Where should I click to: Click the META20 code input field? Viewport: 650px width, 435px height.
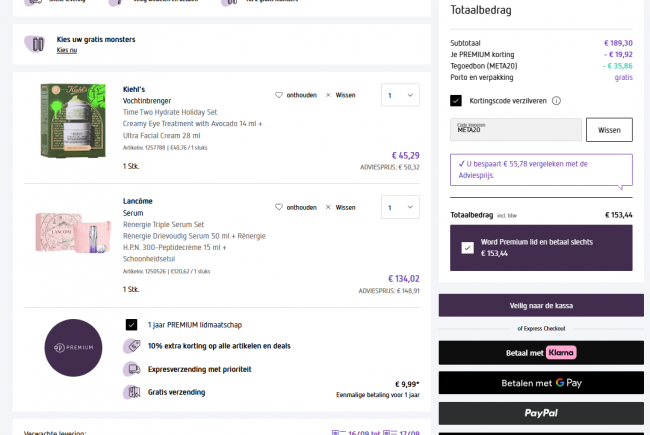point(516,130)
